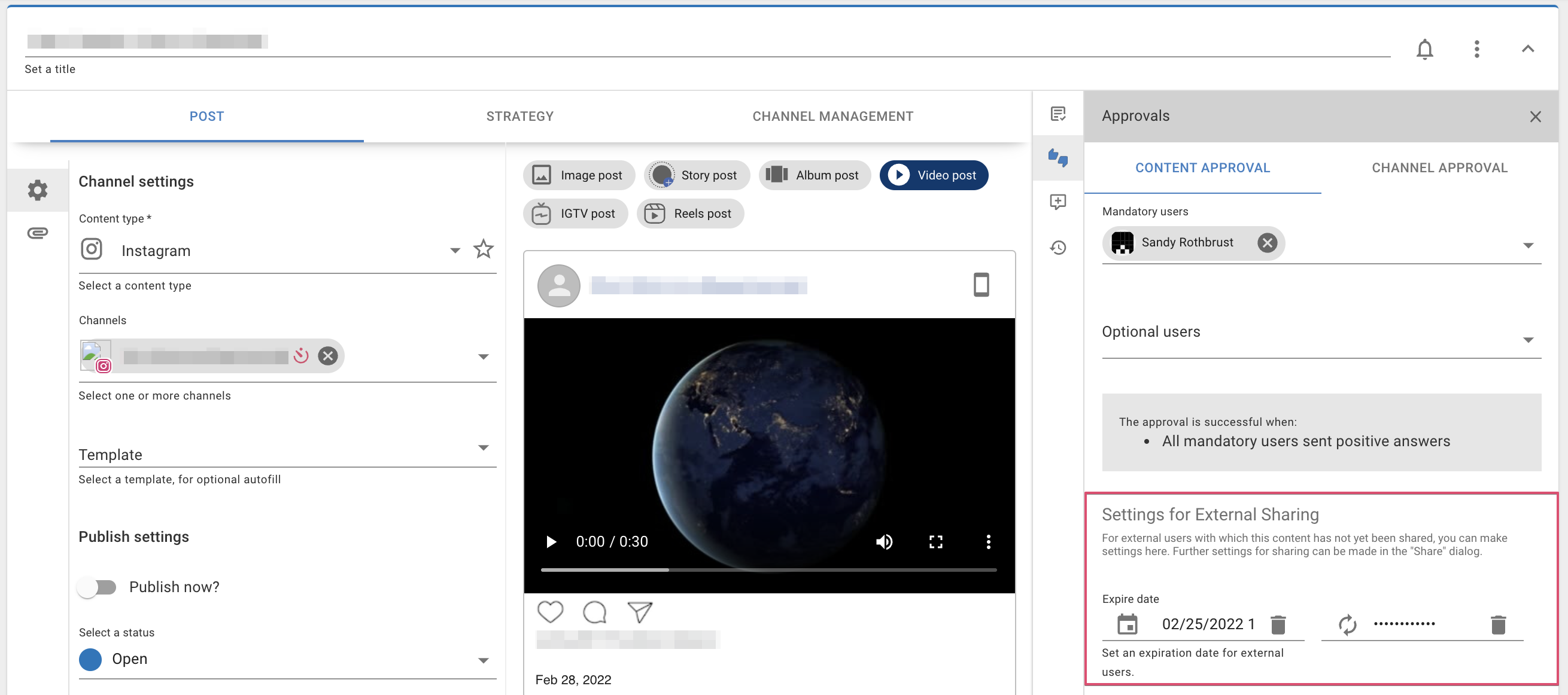Viewport: 1568px width, 695px height.
Task: Select IGTV post type
Action: 575,214
